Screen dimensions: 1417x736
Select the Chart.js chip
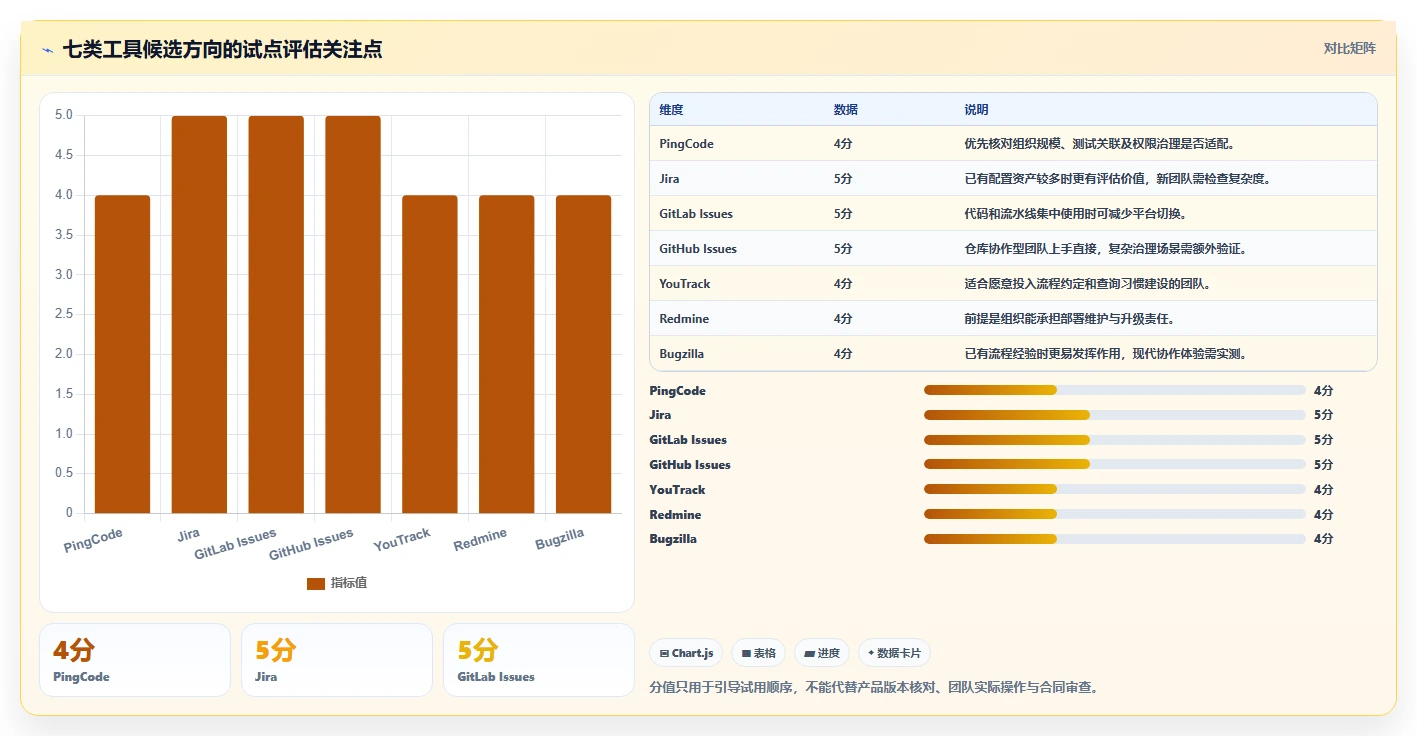686,653
